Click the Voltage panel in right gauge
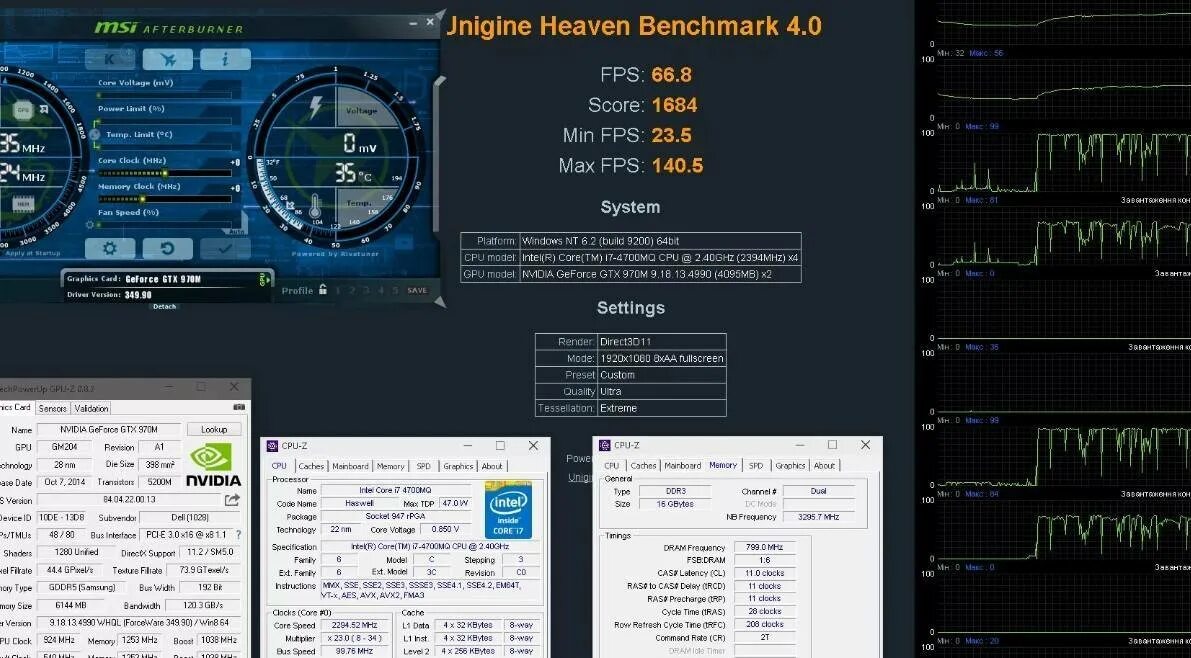The height and width of the screenshot is (658, 1191). point(361,107)
